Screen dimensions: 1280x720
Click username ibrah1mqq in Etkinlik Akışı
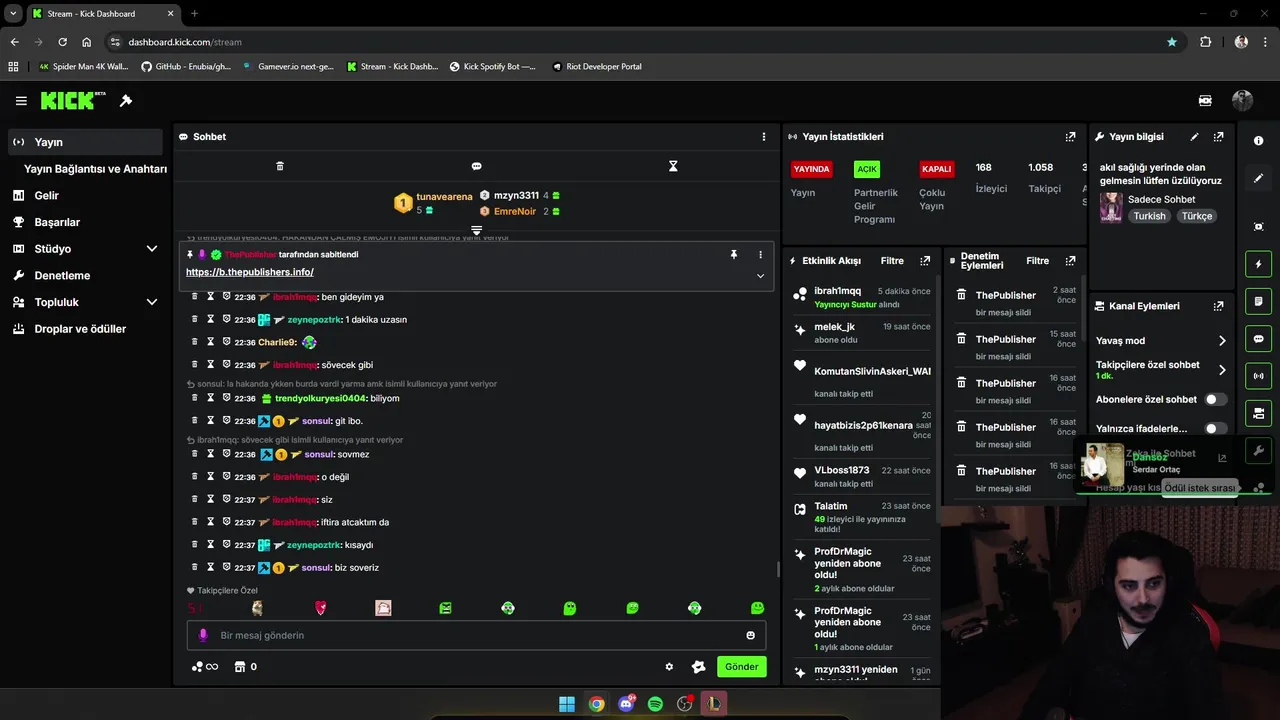(x=837, y=291)
